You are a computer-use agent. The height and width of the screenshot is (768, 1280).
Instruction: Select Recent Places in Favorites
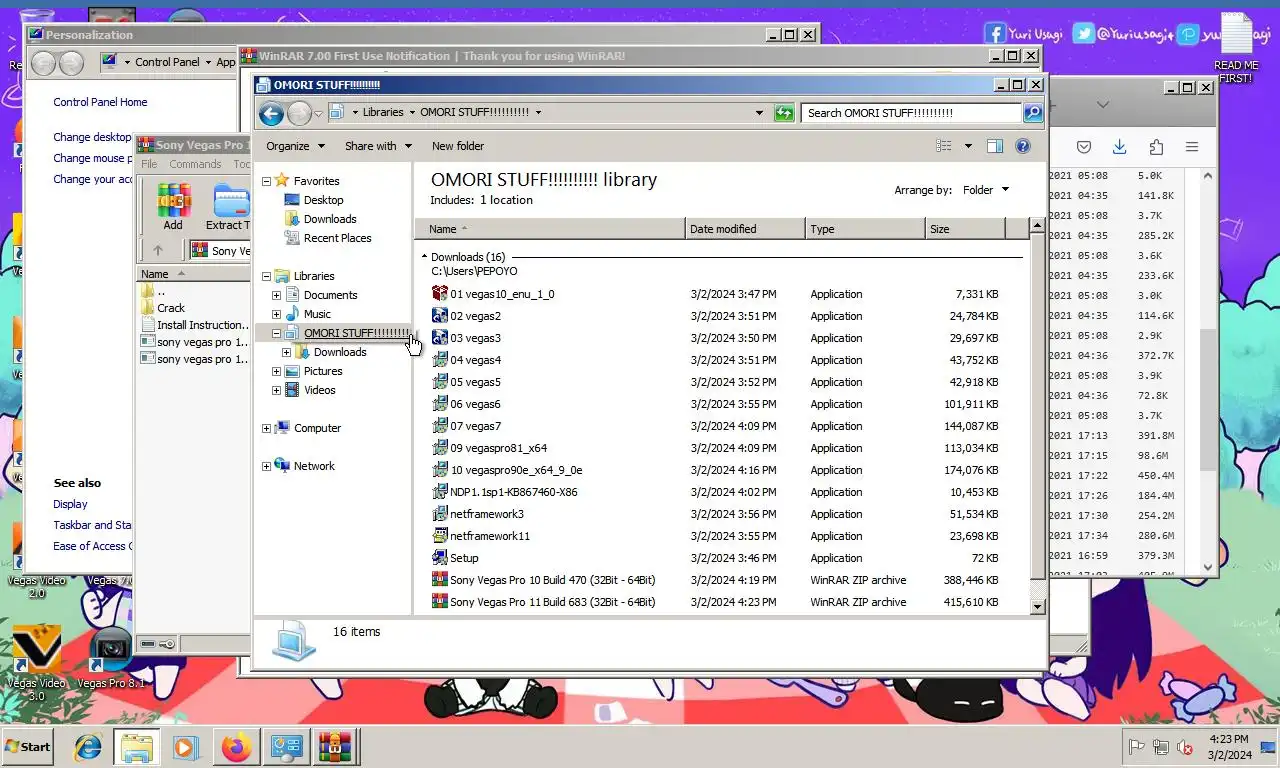point(337,238)
